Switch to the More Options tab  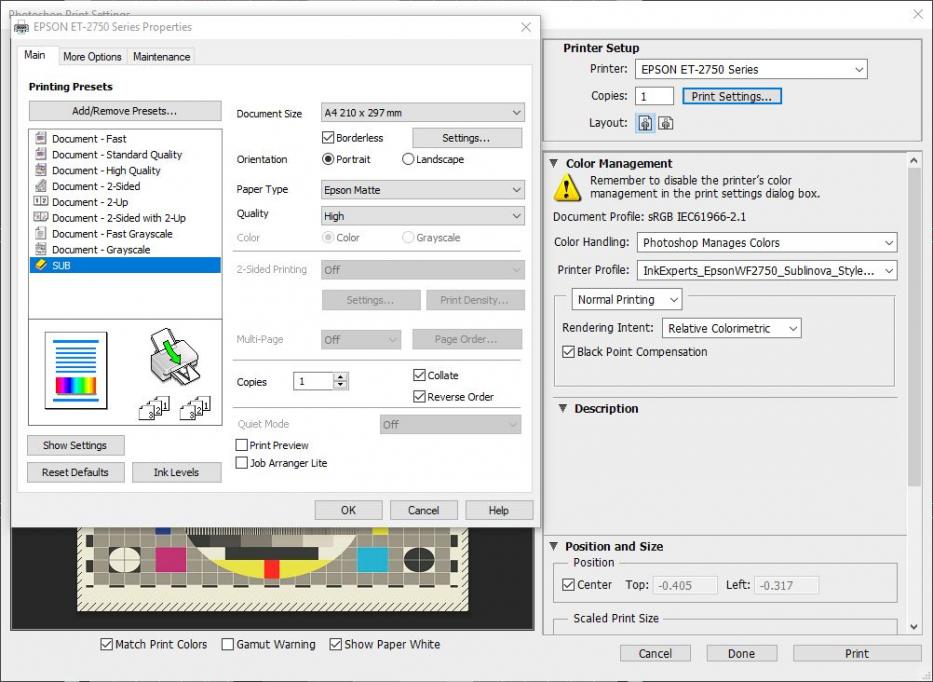click(92, 57)
